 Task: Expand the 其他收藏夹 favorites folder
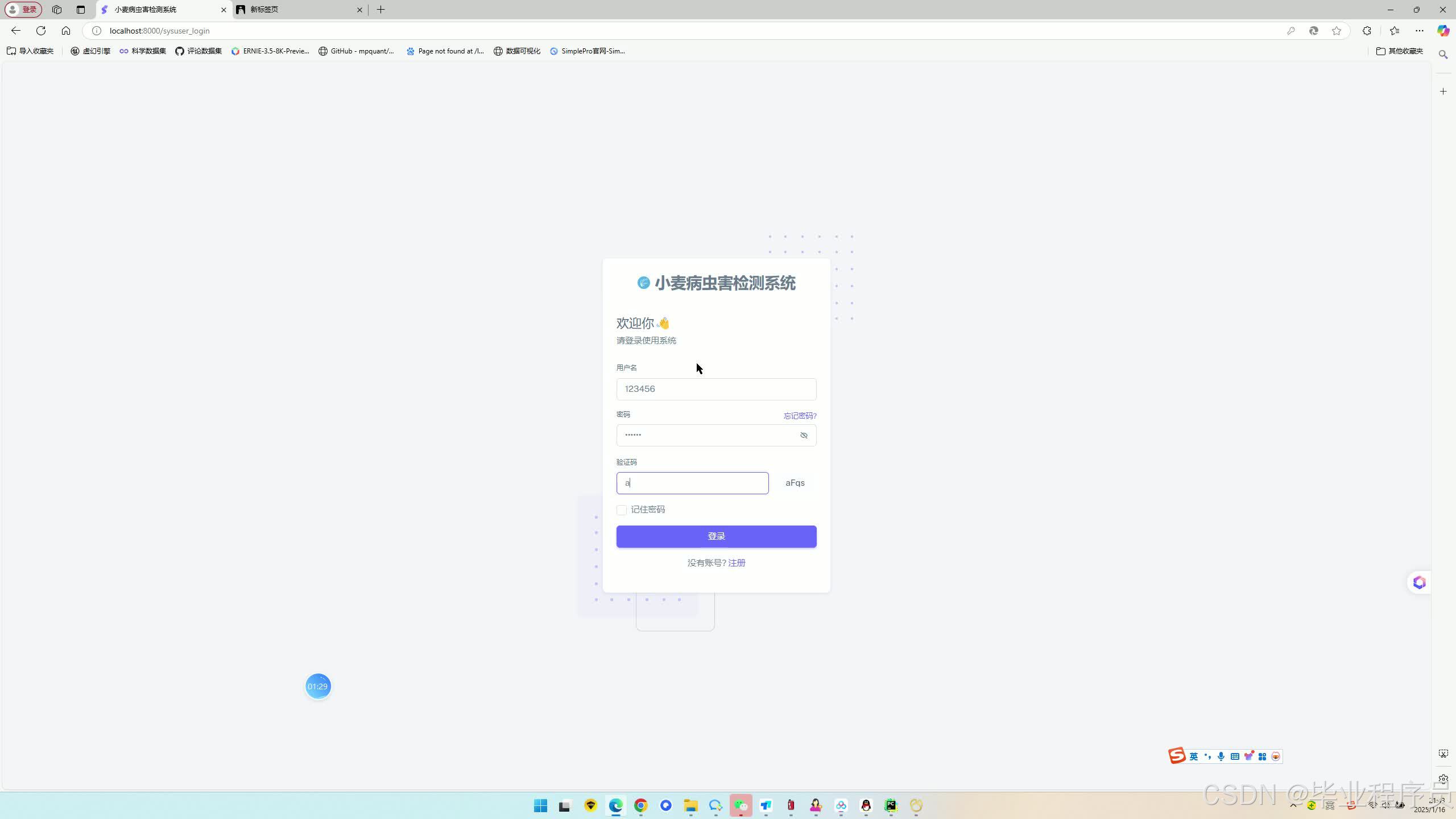[x=1400, y=51]
